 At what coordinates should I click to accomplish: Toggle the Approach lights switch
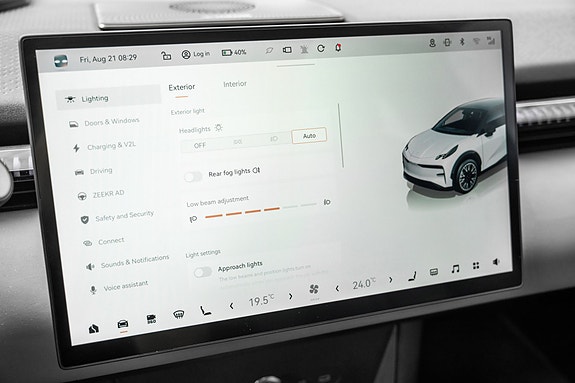point(203,272)
